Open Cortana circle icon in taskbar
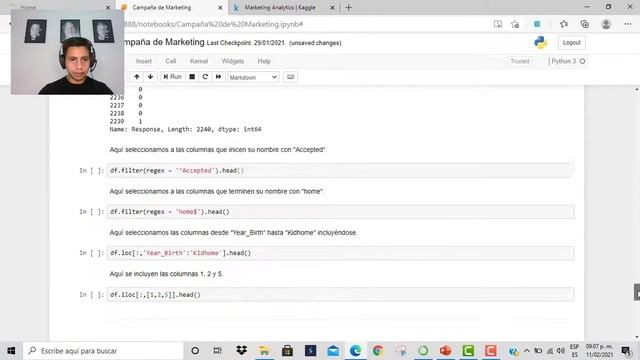Viewport: 640px width, 360px height. (195, 351)
